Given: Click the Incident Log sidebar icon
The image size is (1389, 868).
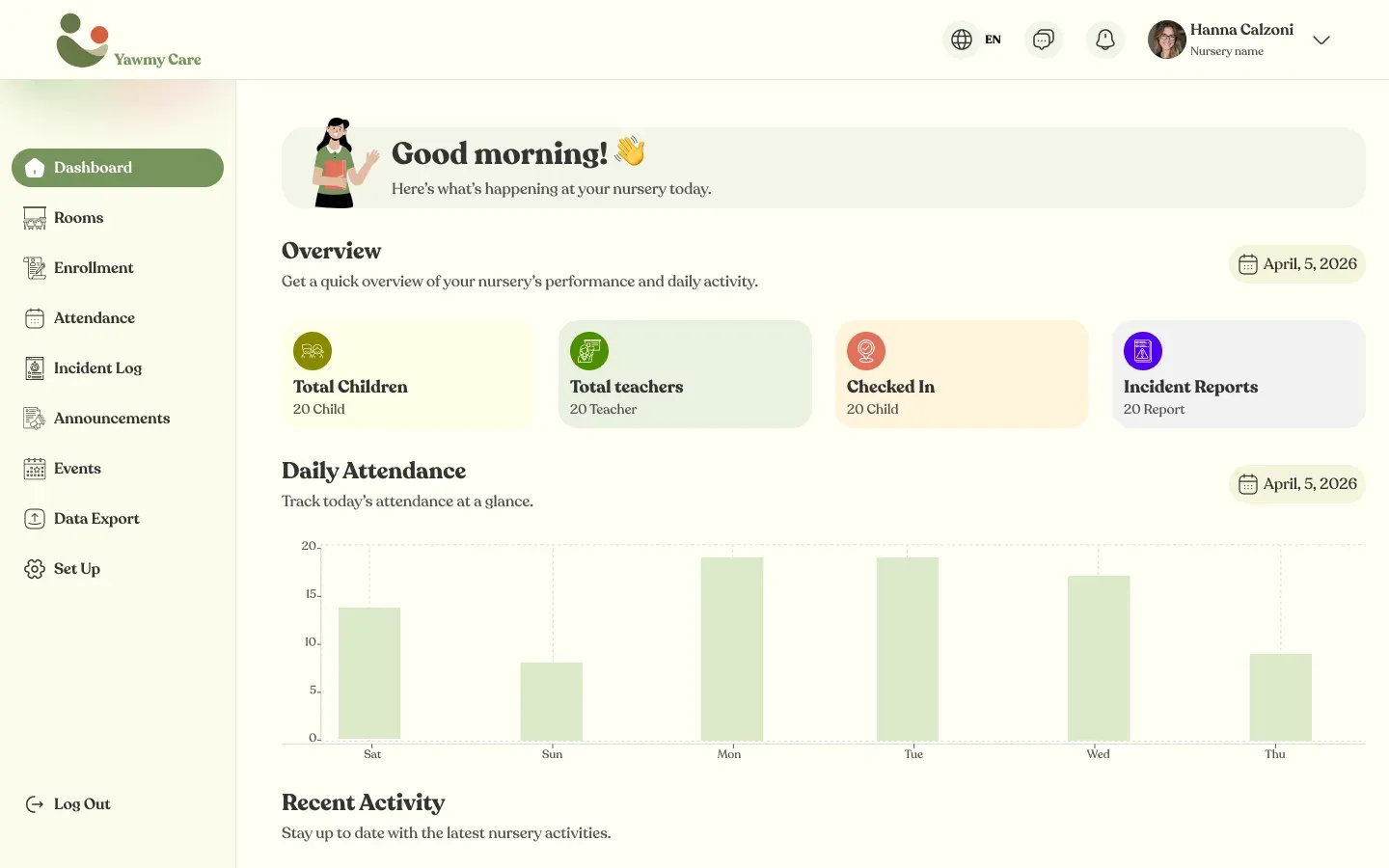Looking at the screenshot, I should pos(35,368).
